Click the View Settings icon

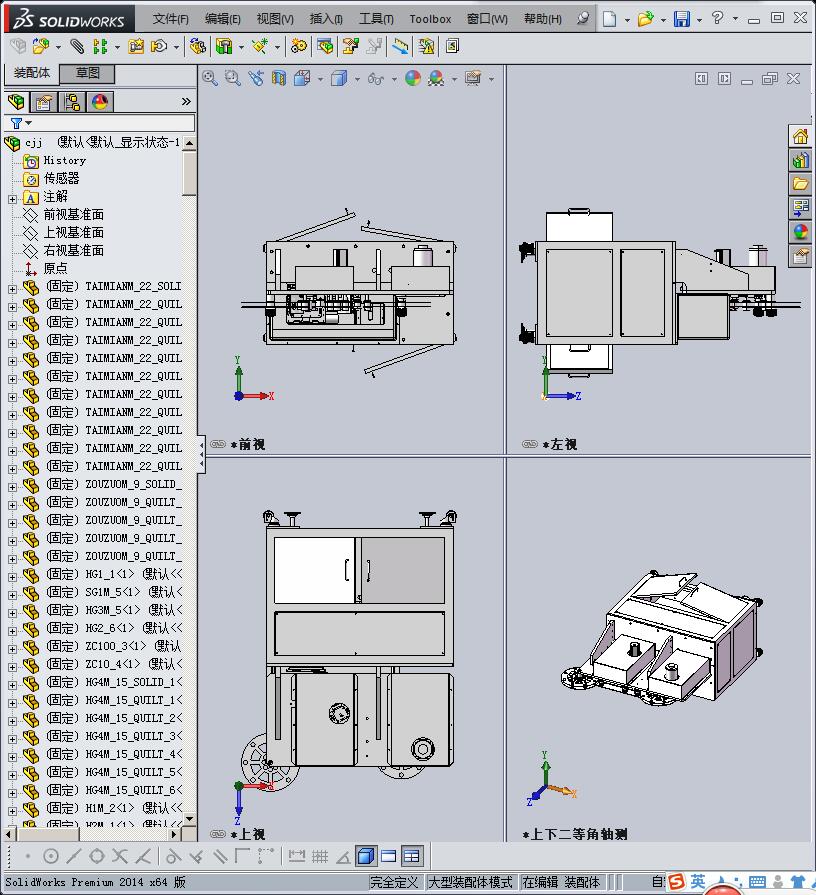pos(473,78)
